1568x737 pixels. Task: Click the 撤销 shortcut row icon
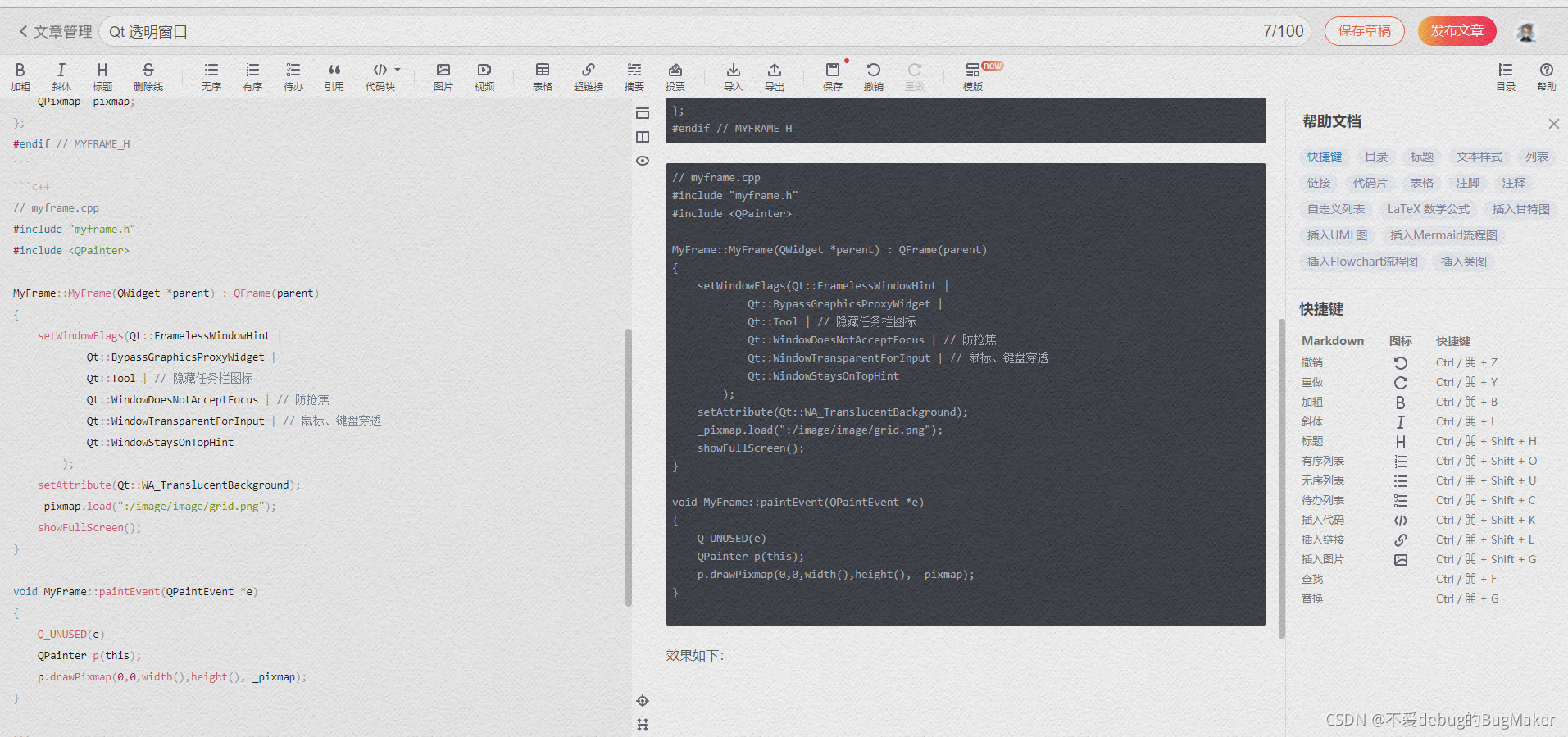click(x=1401, y=363)
